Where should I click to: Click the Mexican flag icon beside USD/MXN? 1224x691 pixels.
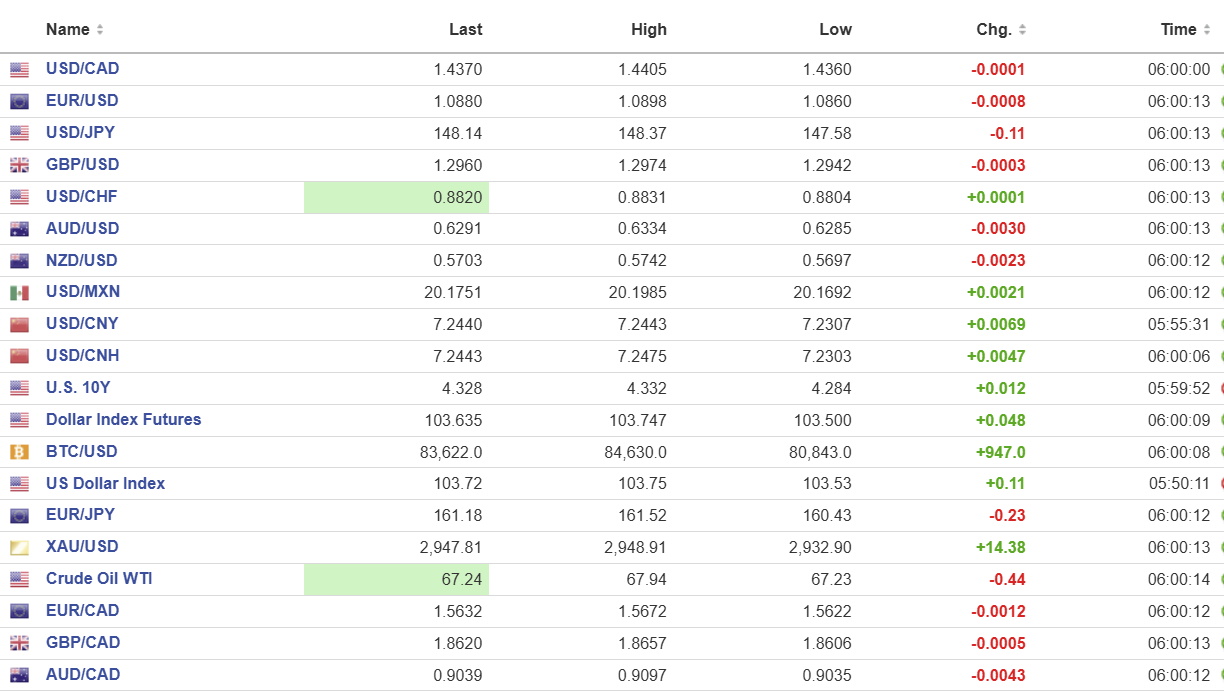click(x=19, y=293)
